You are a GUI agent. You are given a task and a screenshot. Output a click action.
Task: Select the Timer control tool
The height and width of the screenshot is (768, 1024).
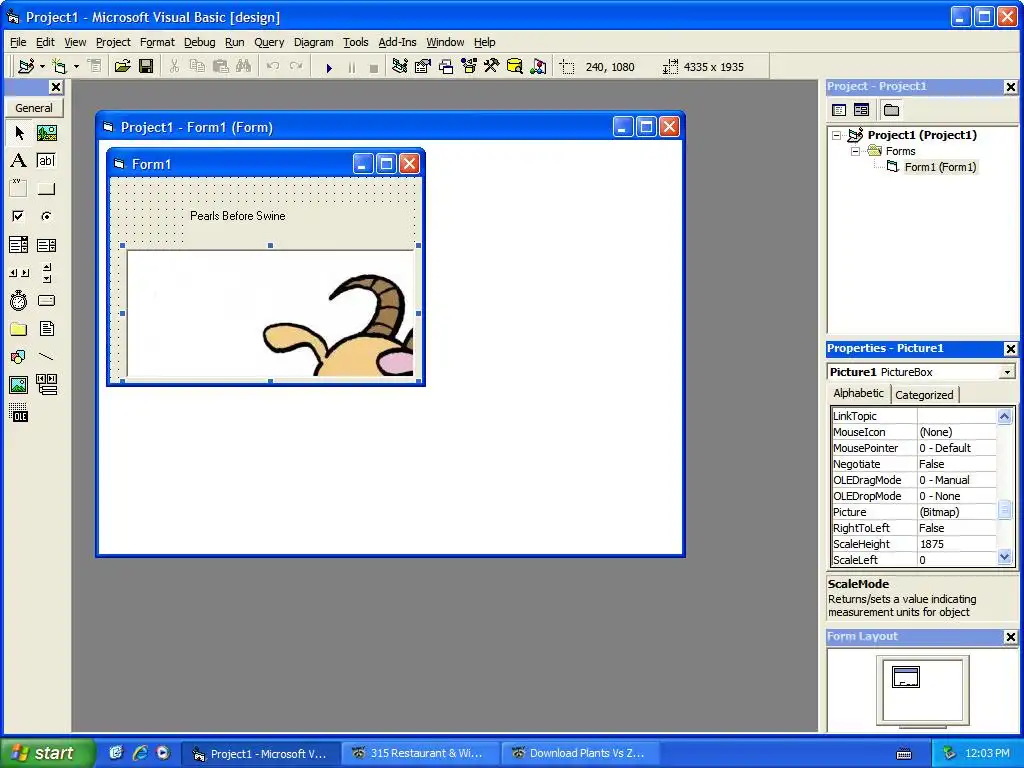(19, 301)
